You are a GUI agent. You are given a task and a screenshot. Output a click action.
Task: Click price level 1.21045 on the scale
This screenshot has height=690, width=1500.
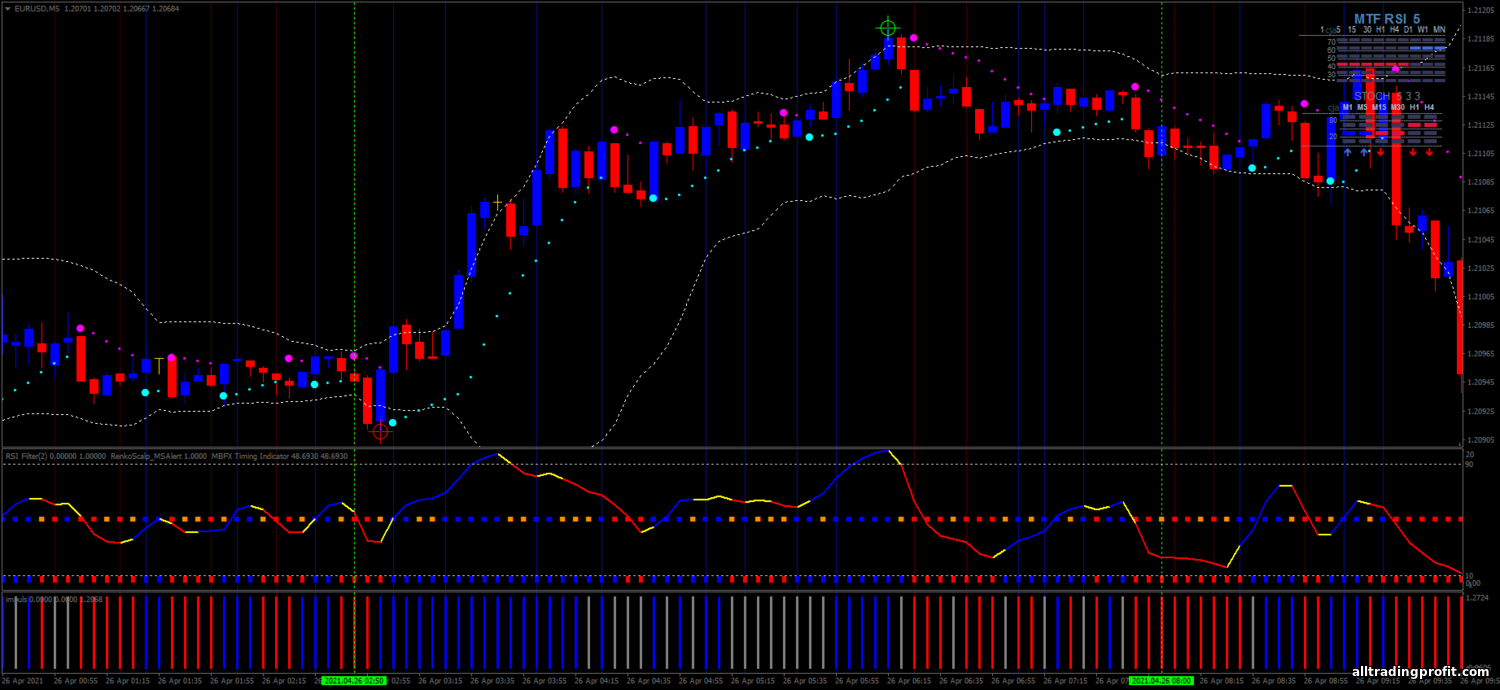1481,239
